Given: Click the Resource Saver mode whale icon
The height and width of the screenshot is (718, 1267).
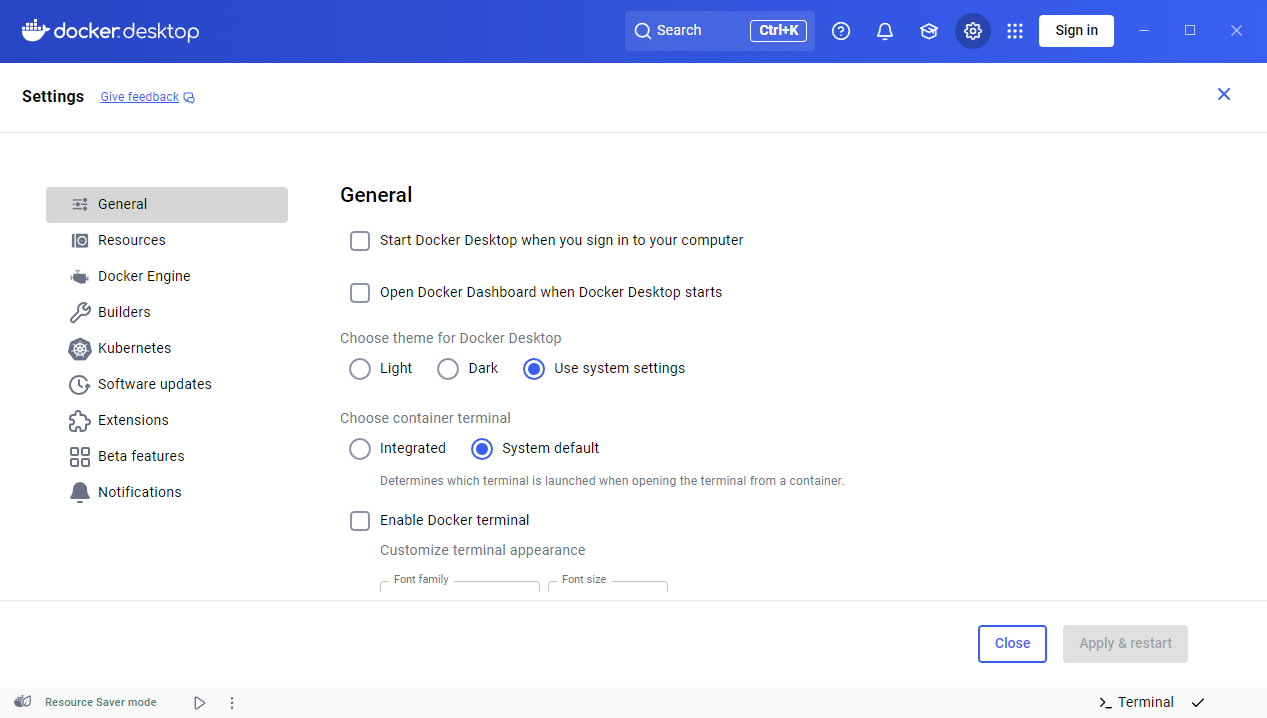Looking at the screenshot, I should pyautogui.click(x=22, y=702).
